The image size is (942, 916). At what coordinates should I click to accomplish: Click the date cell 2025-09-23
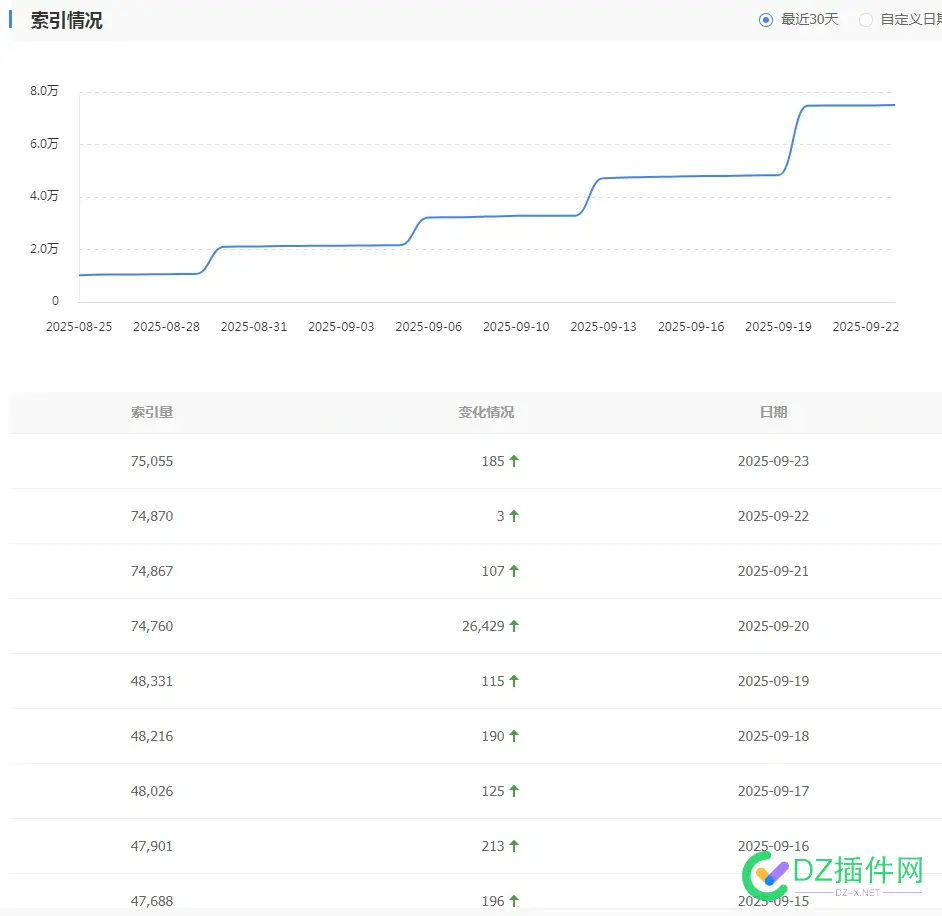click(x=773, y=461)
